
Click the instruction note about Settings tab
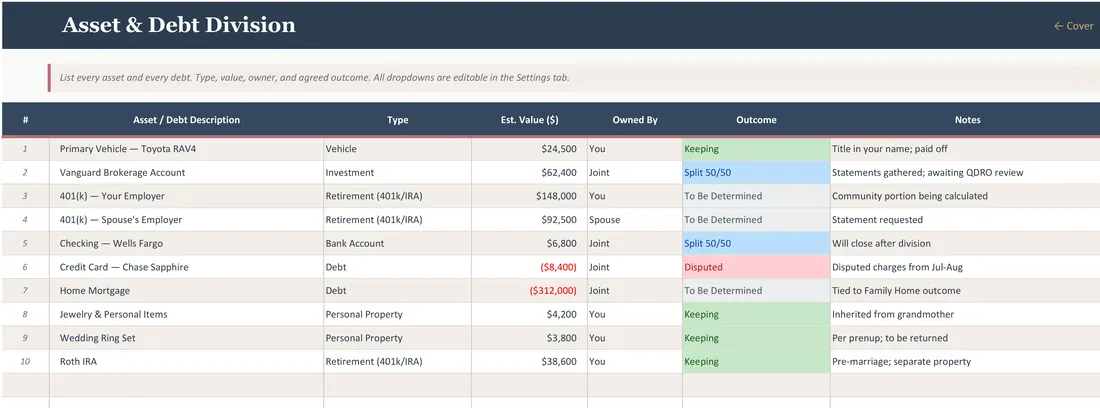[x=314, y=78]
